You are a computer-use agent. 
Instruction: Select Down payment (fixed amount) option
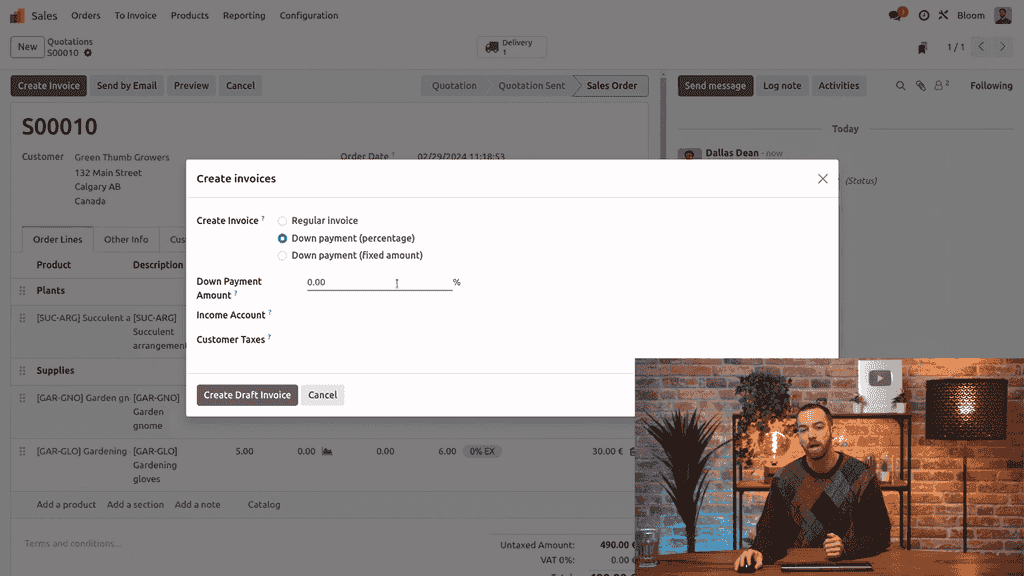pos(282,256)
